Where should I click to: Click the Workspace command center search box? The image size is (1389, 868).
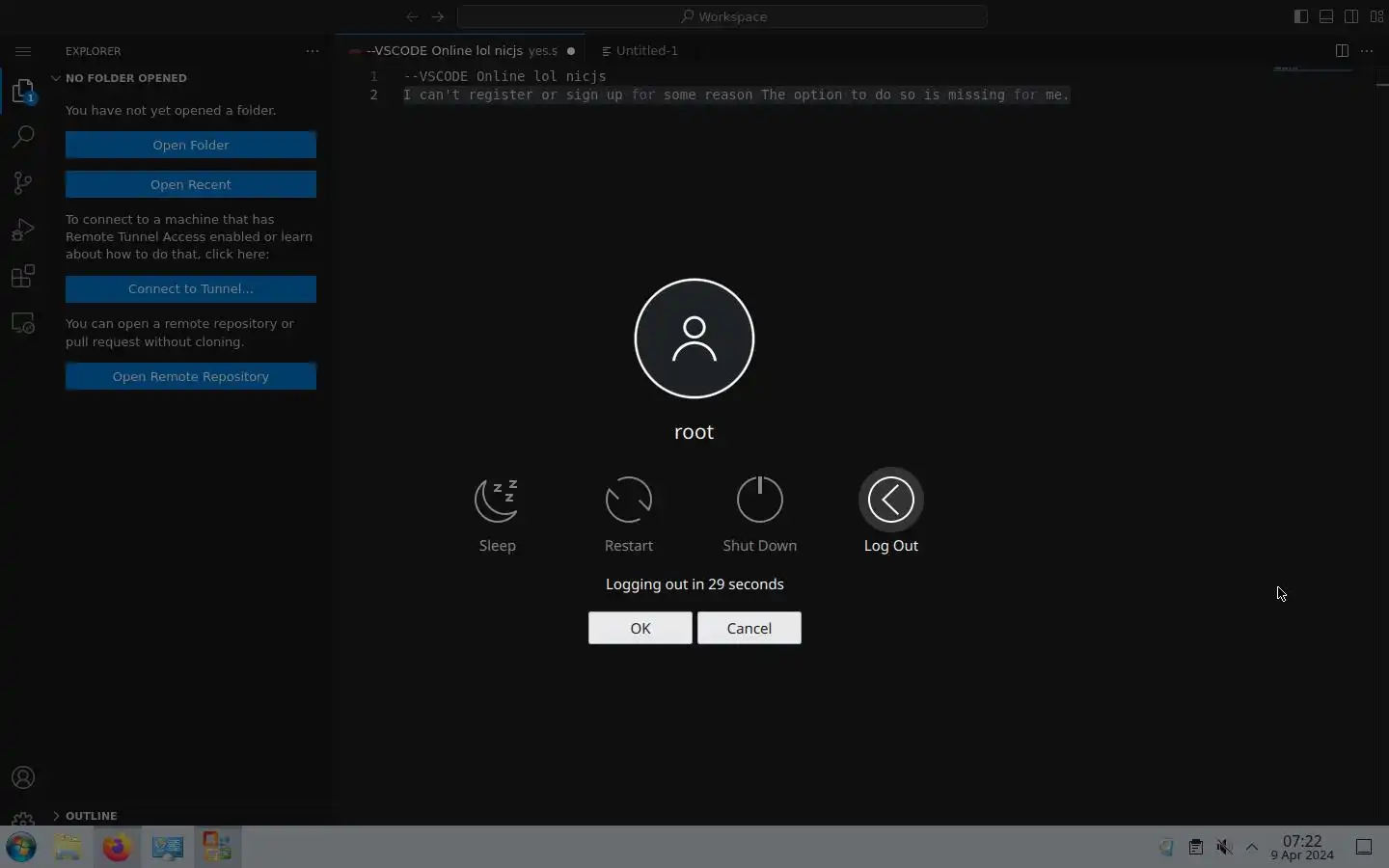tap(722, 16)
